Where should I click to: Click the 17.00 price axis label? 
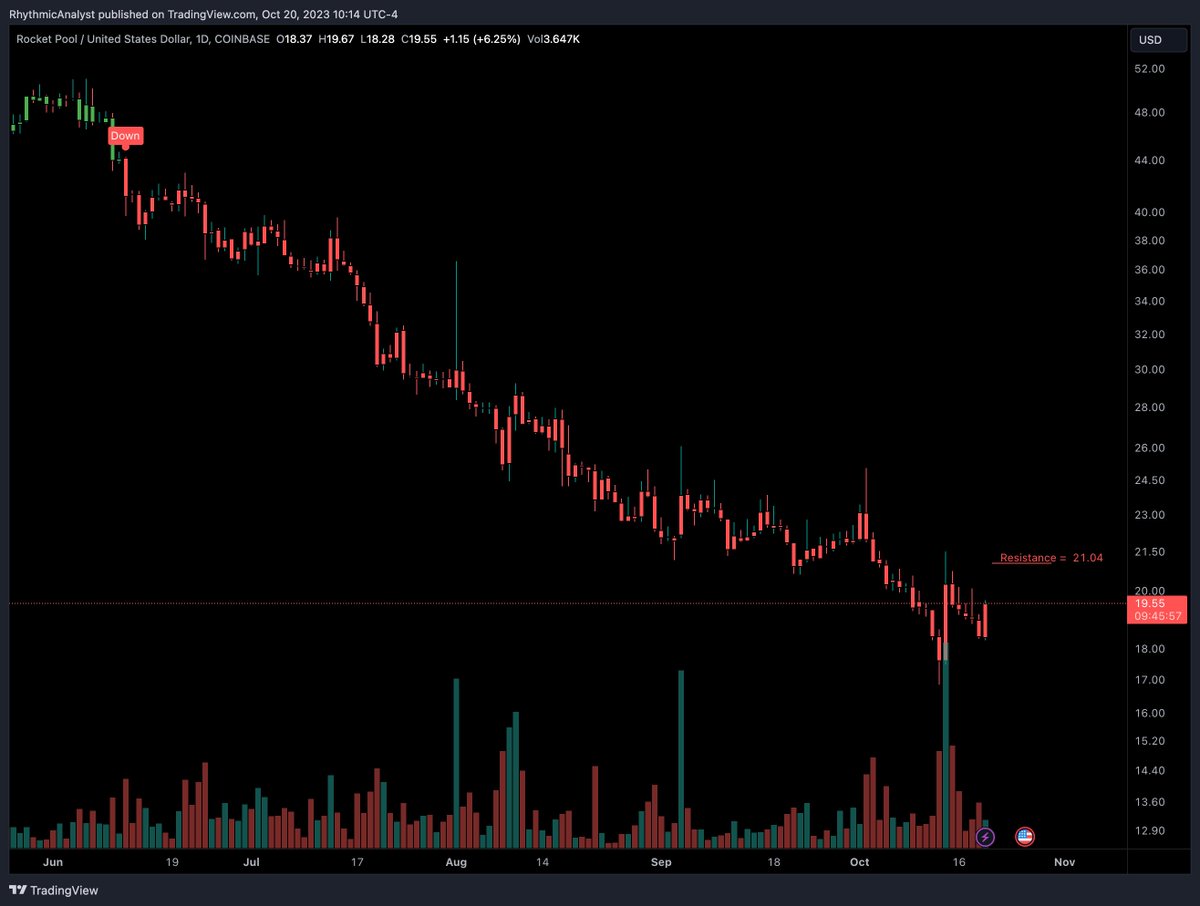click(1151, 680)
